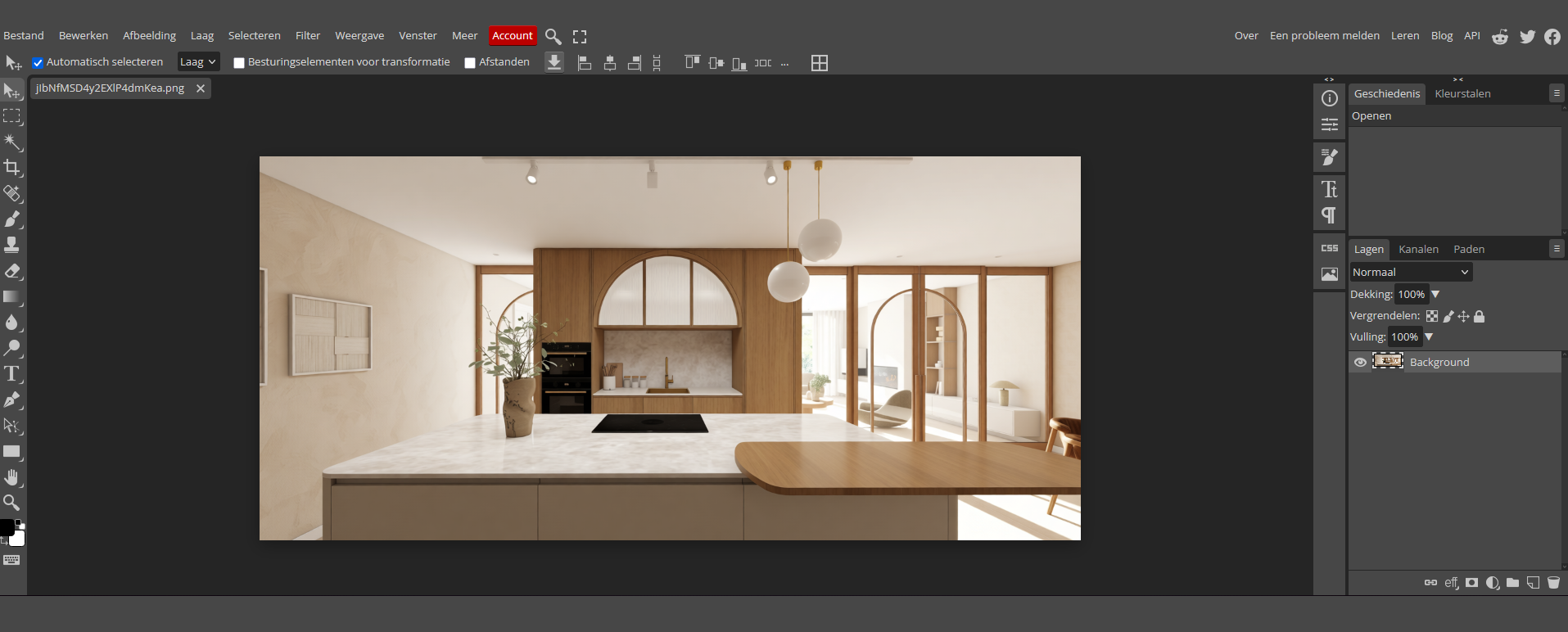
Task: Open the Normaal blend mode dropdown
Action: 1410,273
